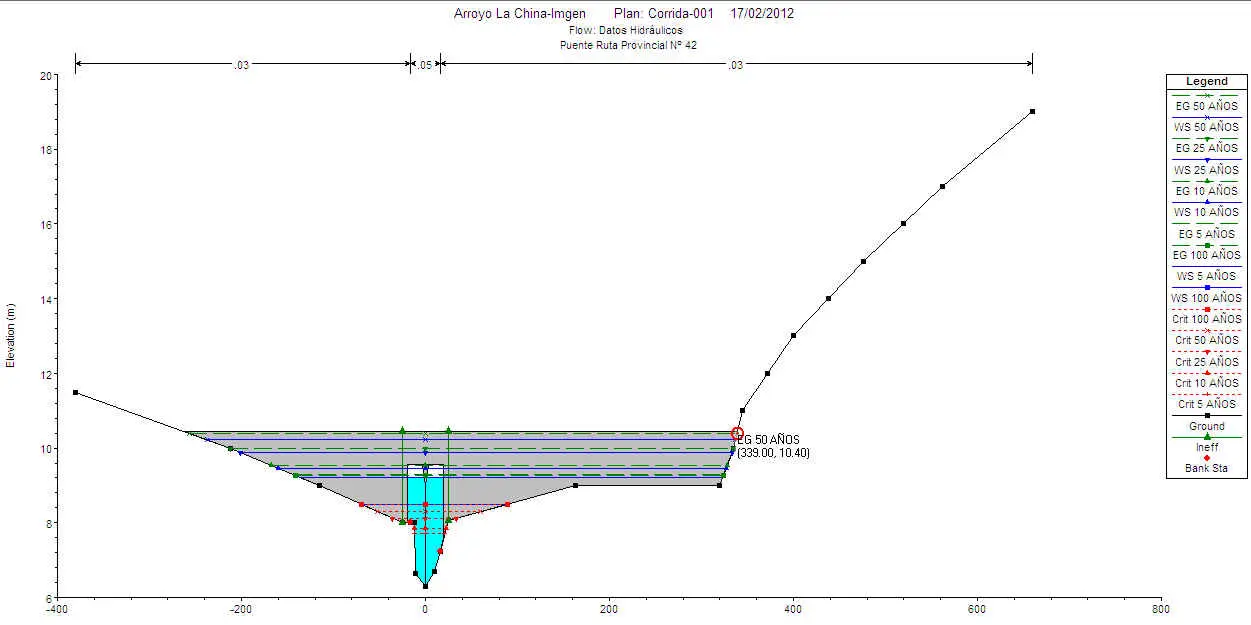Select 'WS 50 AÑOS' legend entry
This screenshot has height=625, width=1251.
pyautogui.click(x=1206, y=127)
